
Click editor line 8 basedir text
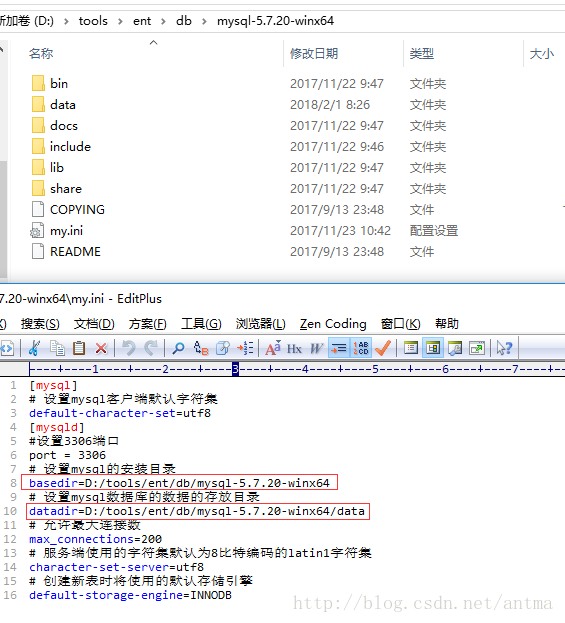click(x=179, y=483)
